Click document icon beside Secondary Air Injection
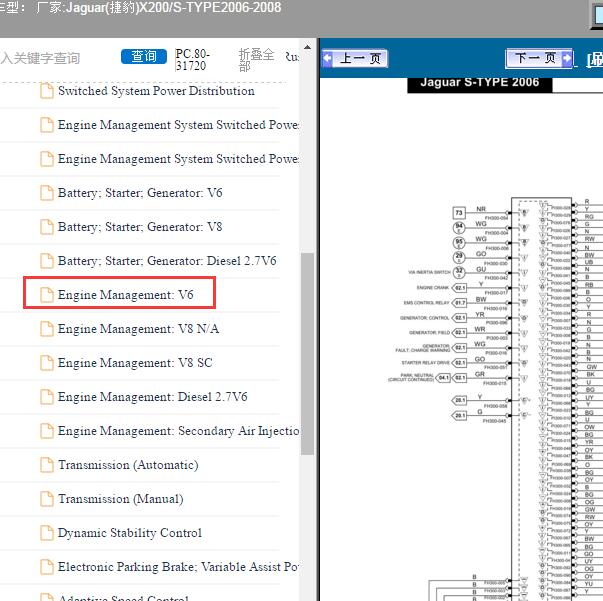The height and width of the screenshot is (601, 603). (x=47, y=431)
